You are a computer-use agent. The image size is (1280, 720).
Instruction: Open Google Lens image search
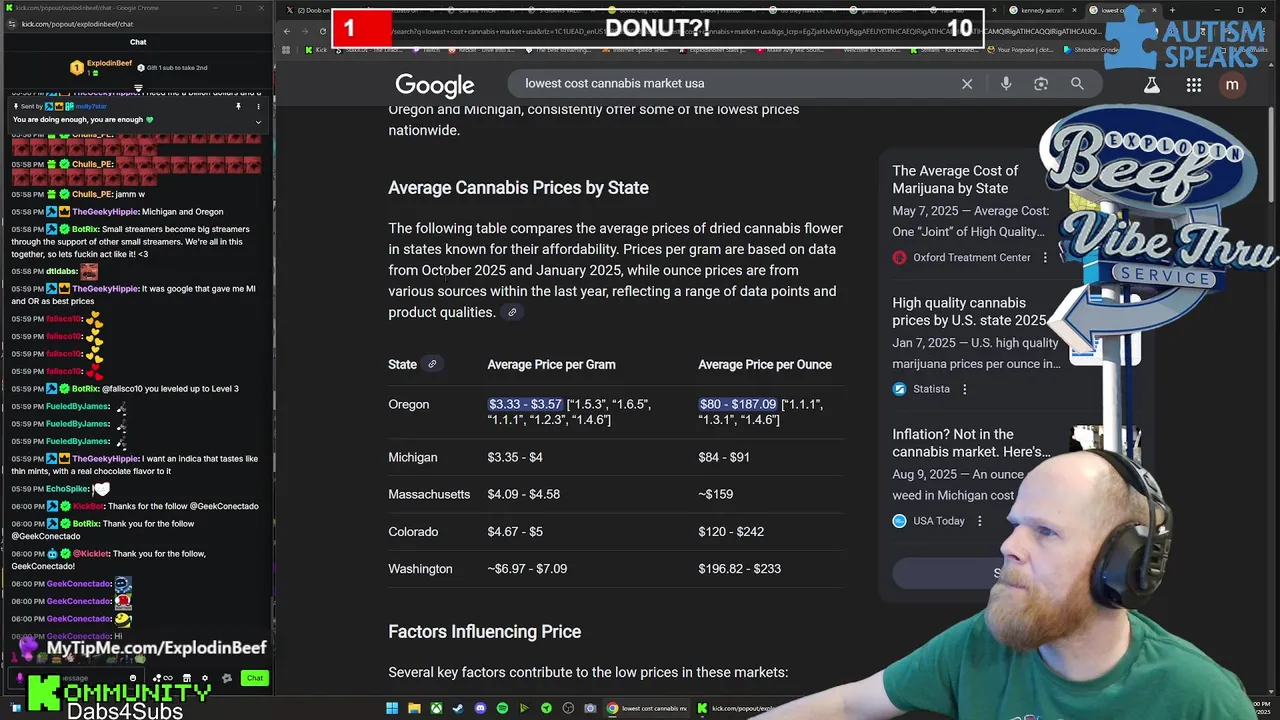pos(1041,84)
